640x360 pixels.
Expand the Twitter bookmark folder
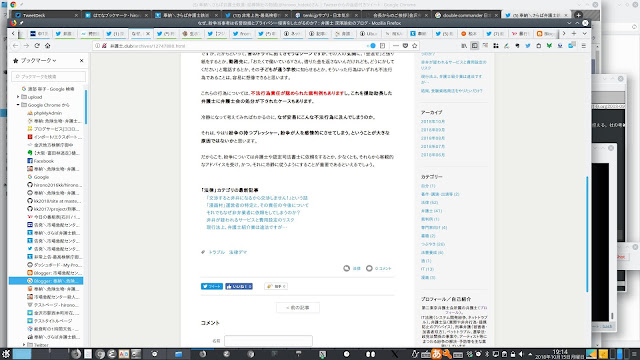pyautogui.click(x=24, y=344)
